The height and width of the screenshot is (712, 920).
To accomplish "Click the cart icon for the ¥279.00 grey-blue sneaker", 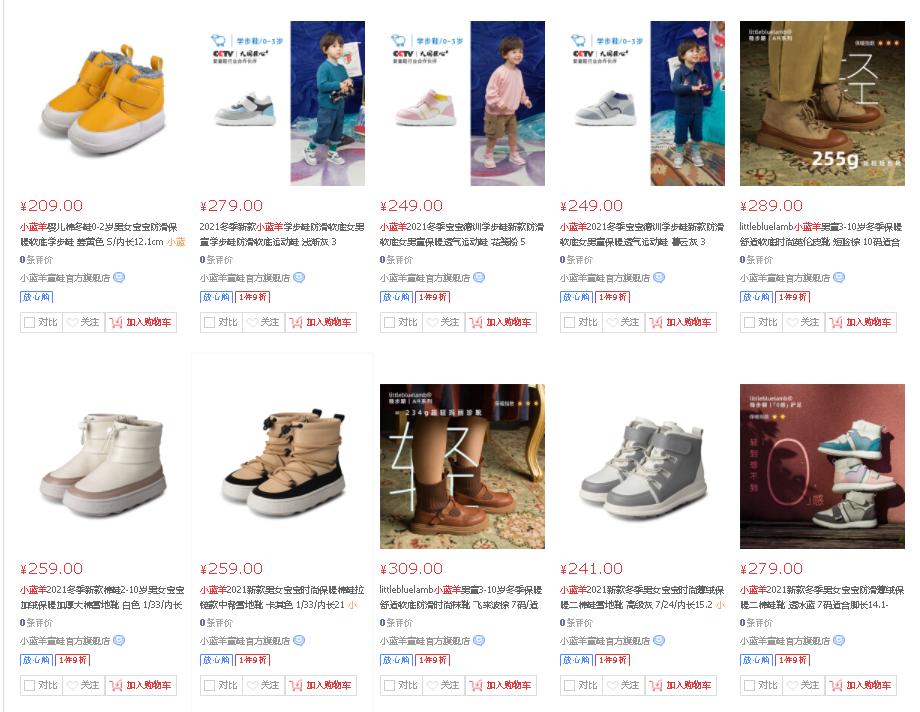I will tap(296, 322).
